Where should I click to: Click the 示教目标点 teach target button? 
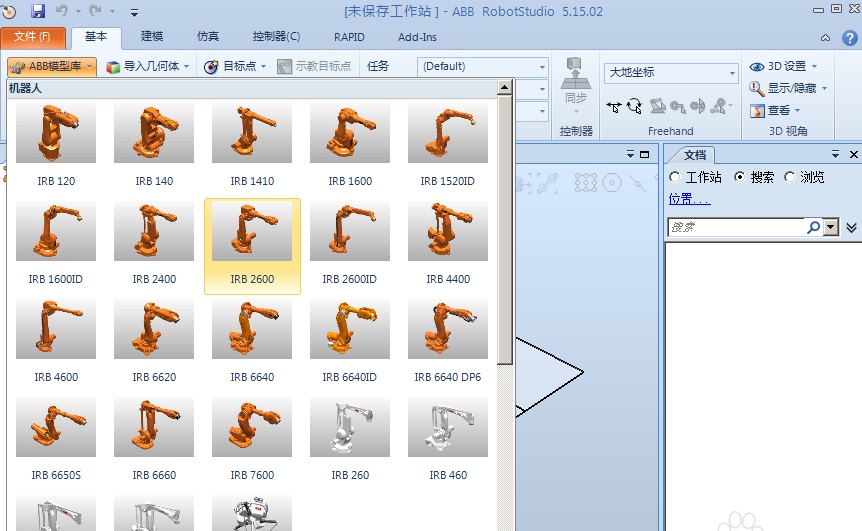pos(314,67)
